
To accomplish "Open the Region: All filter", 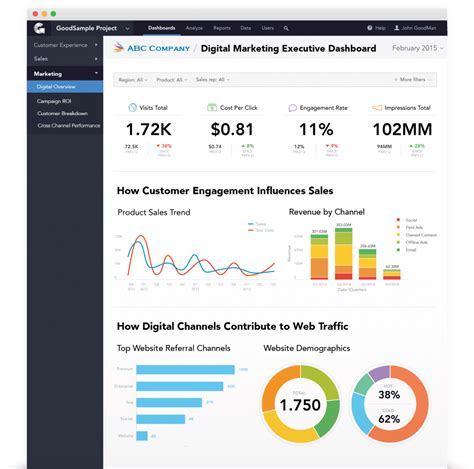I will tap(133, 80).
